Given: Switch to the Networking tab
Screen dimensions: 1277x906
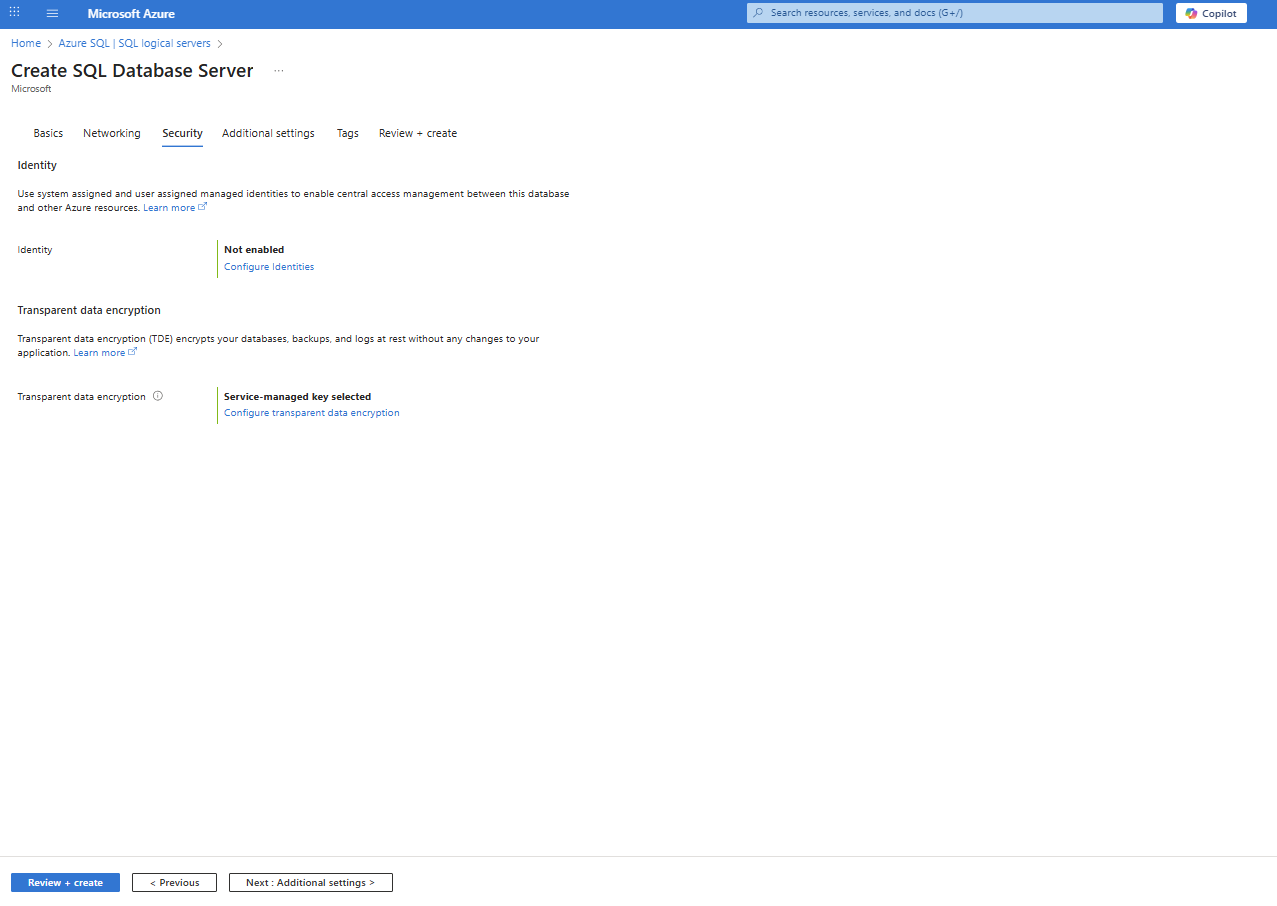Looking at the screenshot, I should [x=112, y=133].
